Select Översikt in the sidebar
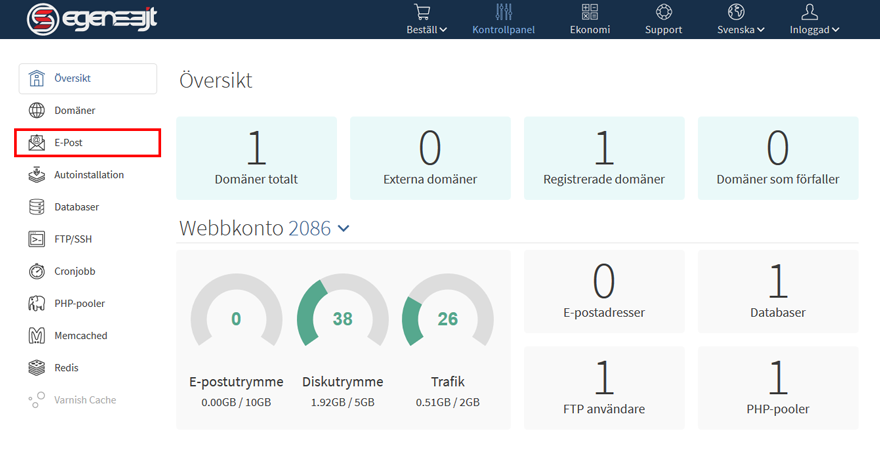 point(88,79)
